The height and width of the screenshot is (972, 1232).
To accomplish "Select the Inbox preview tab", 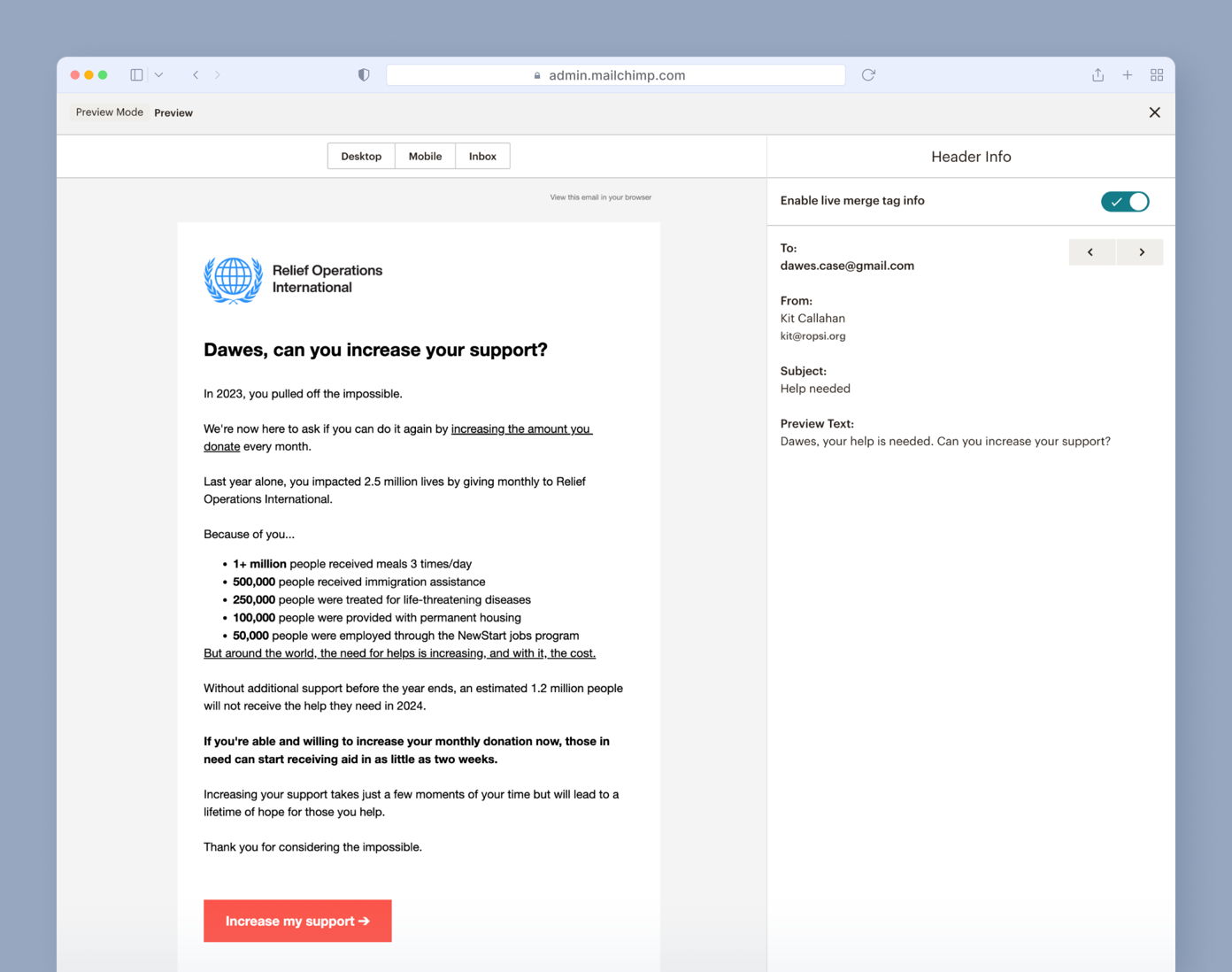I will [482, 157].
